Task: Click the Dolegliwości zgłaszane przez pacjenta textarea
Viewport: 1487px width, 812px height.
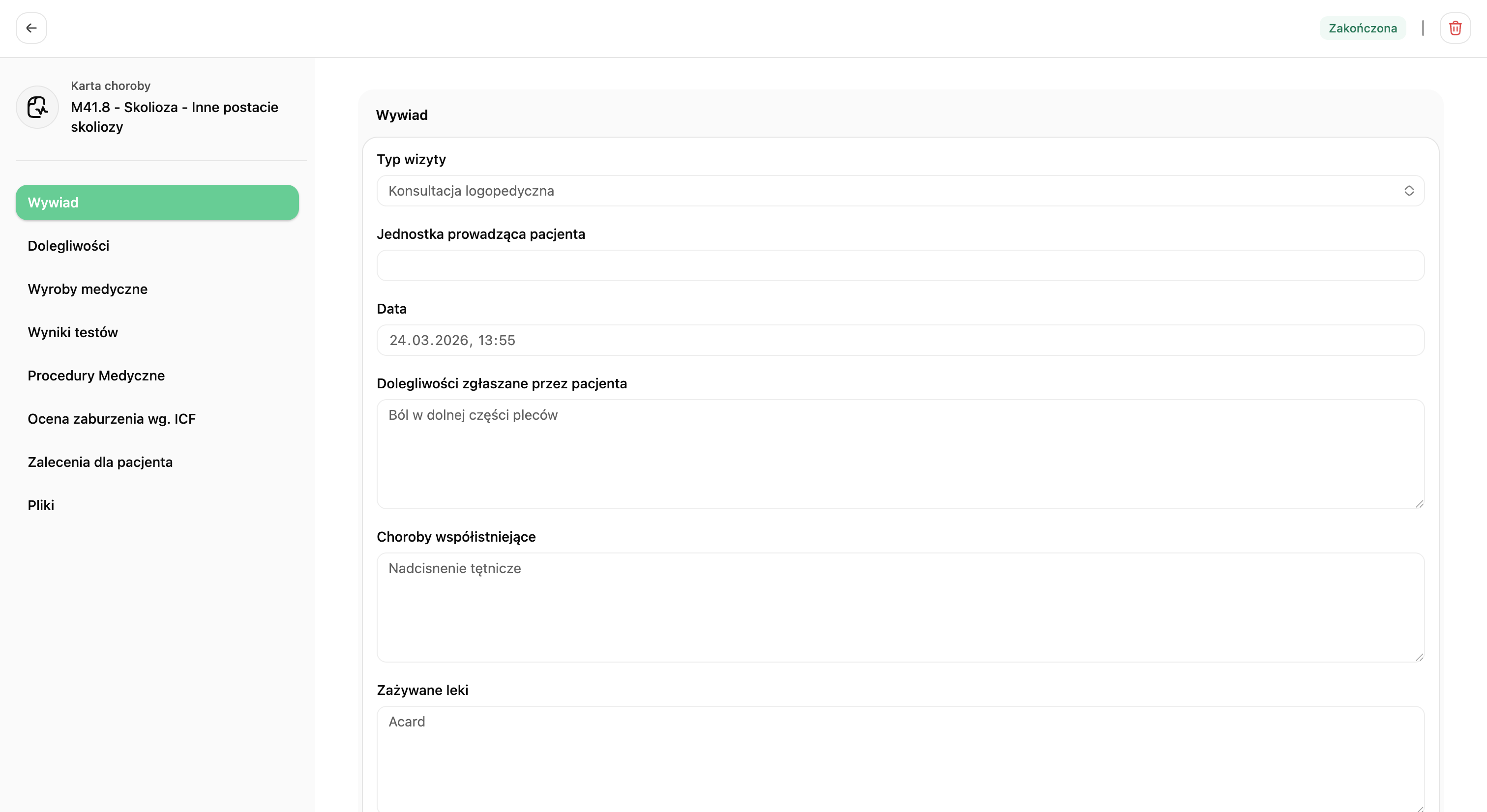Action: tap(900, 454)
